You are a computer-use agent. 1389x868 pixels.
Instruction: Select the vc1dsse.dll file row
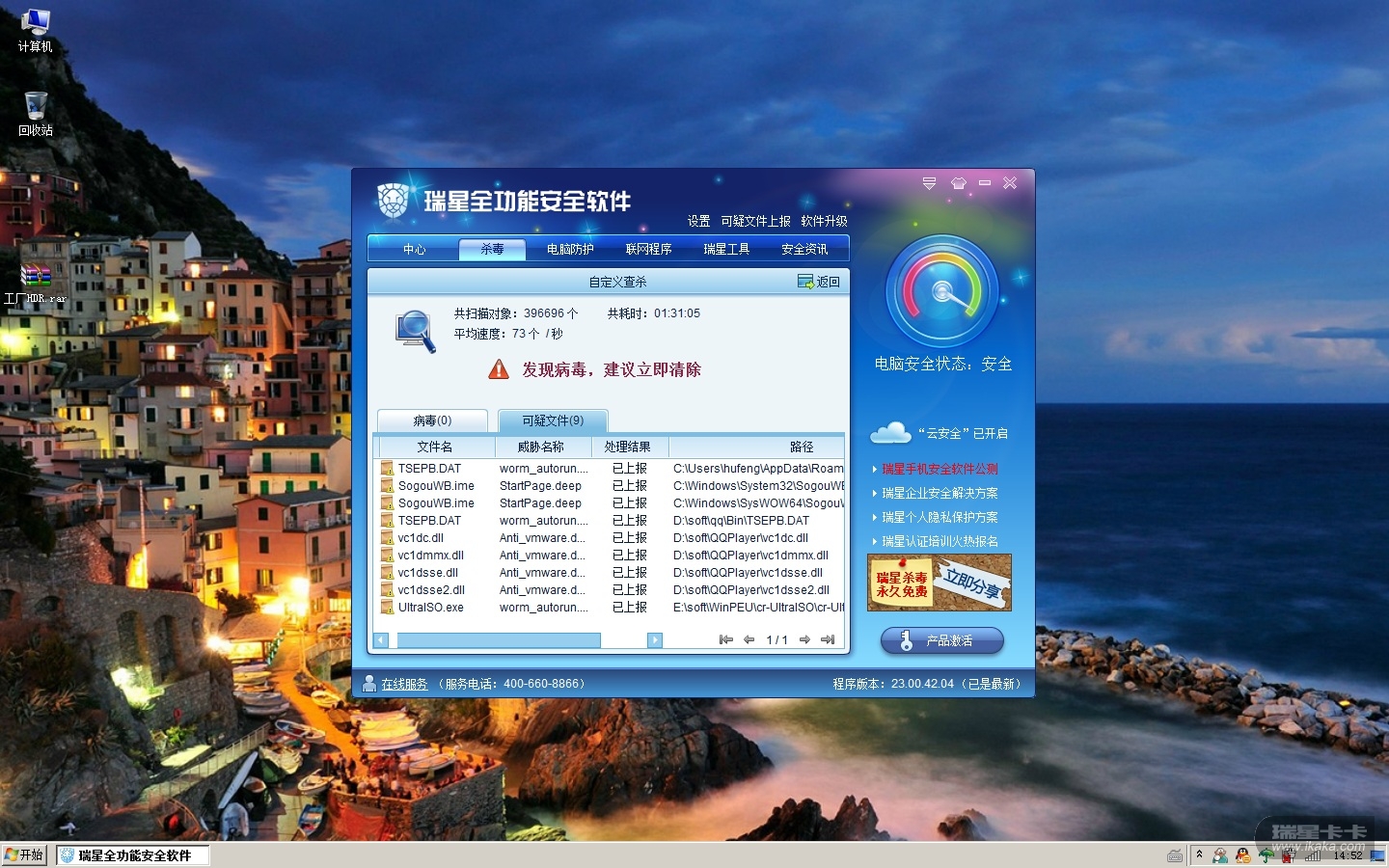[610, 573]
